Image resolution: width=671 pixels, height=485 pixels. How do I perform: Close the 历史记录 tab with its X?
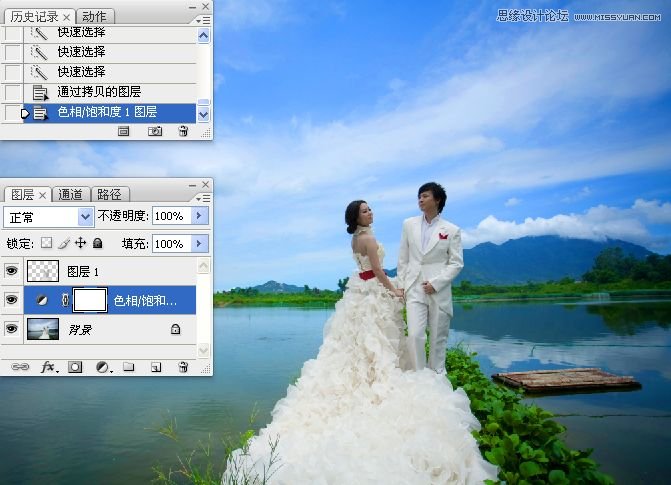tap(67, 17)
